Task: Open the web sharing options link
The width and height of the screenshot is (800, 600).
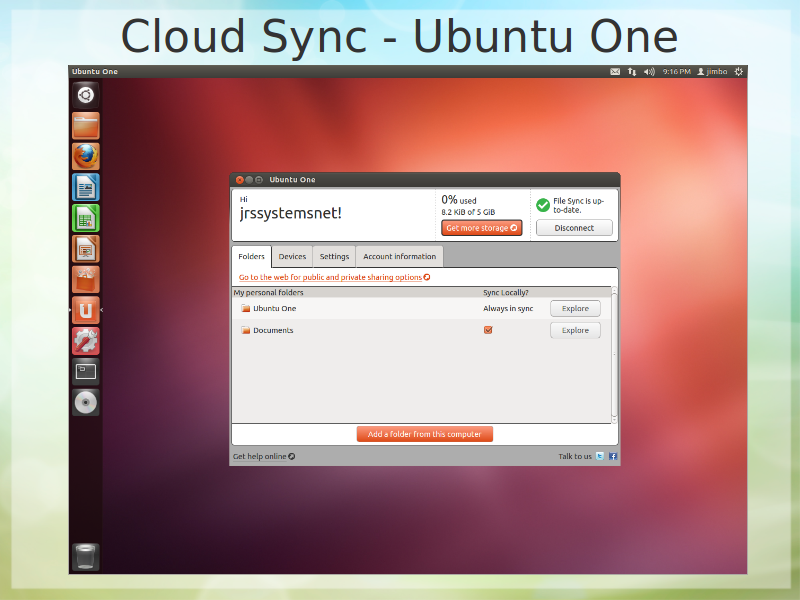Action: tap(335, 277)
